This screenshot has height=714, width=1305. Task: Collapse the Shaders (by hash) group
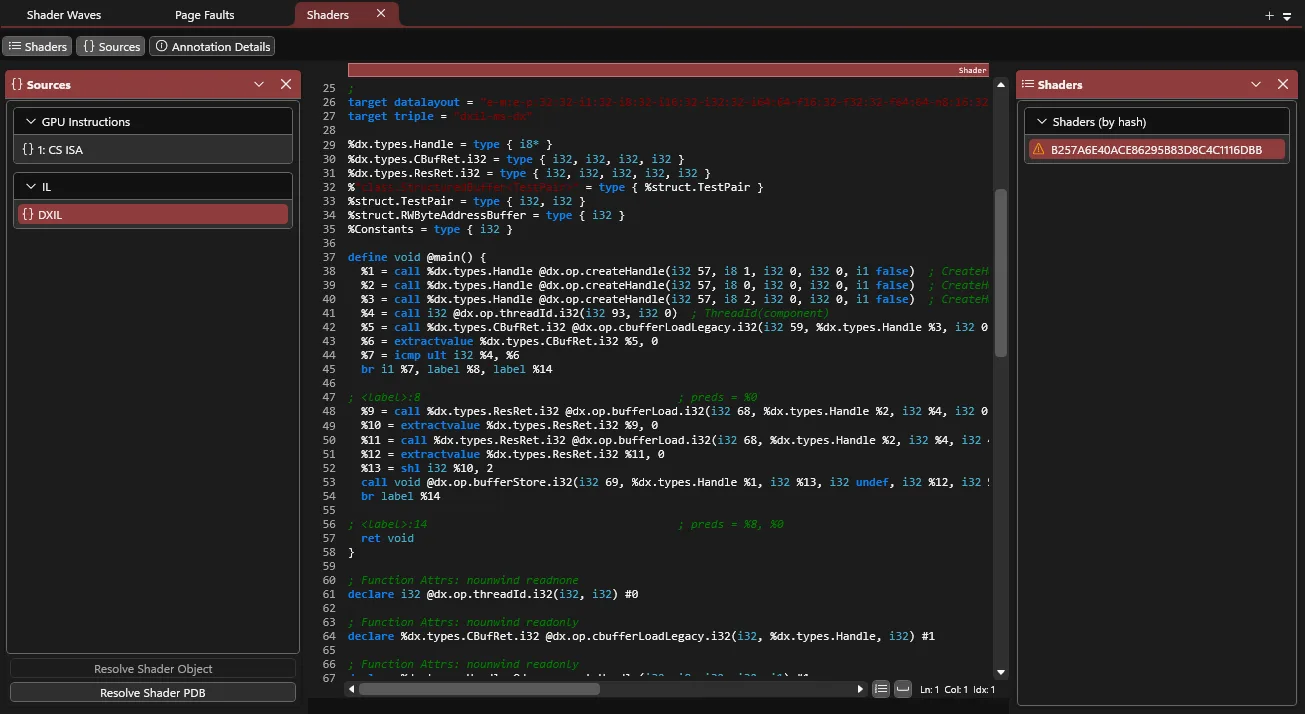1040,122
